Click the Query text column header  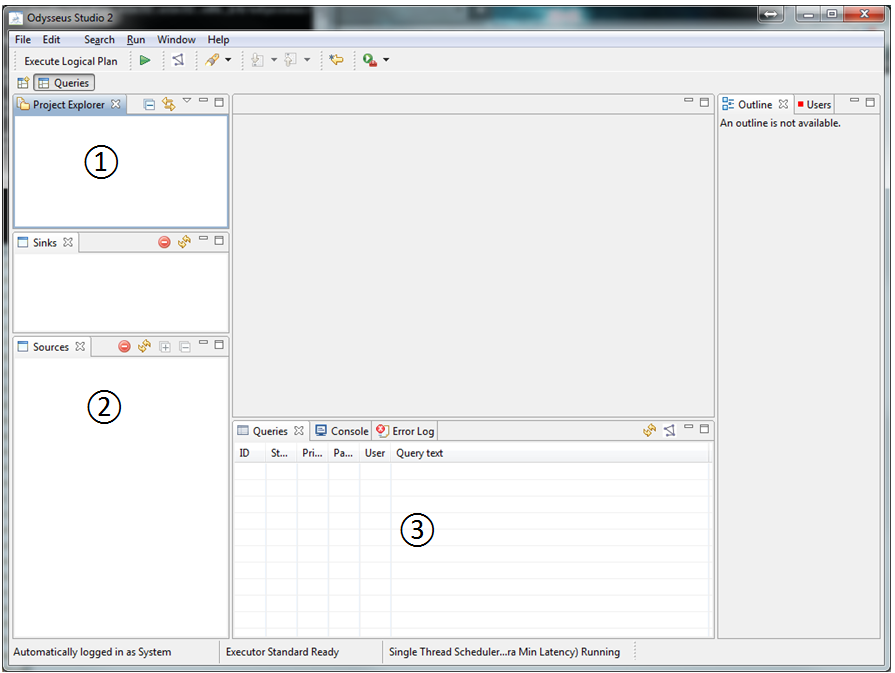coord(420,453)
